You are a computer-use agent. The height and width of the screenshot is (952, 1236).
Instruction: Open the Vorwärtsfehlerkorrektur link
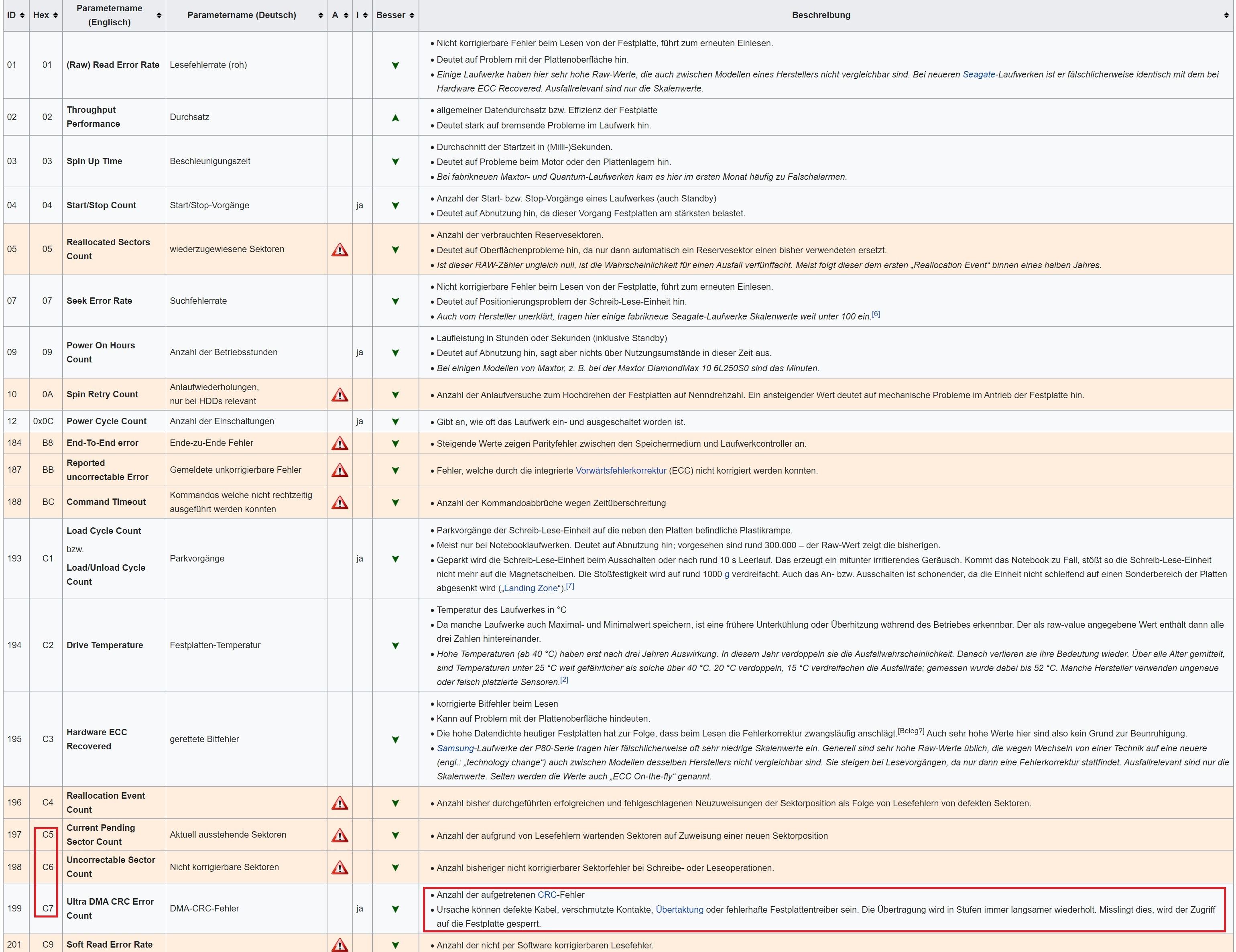coord(621,470)
